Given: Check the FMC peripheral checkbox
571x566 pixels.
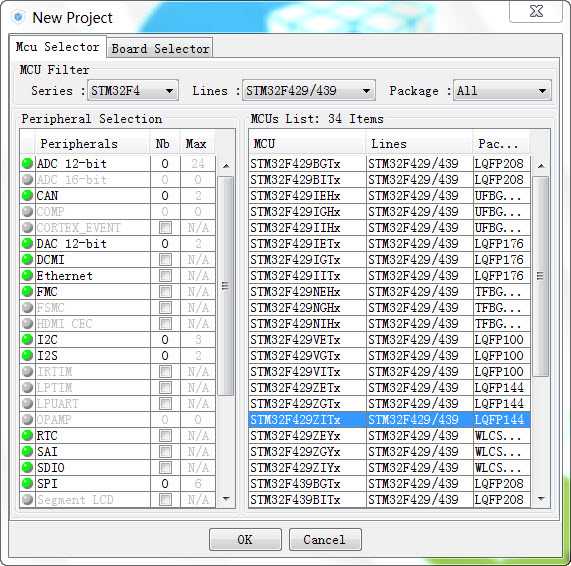Looking at the screenshot, I should click(165, 292).
